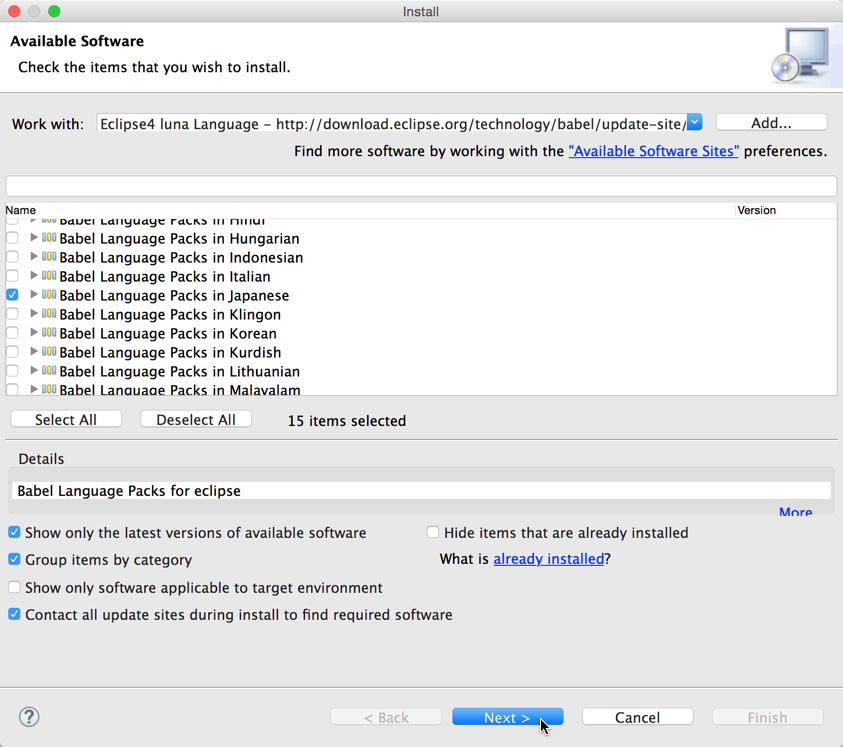Viewport: 843px width, 747px height.
Task: Check Babel Language Packs in Klingon
Action: (12, 314)
